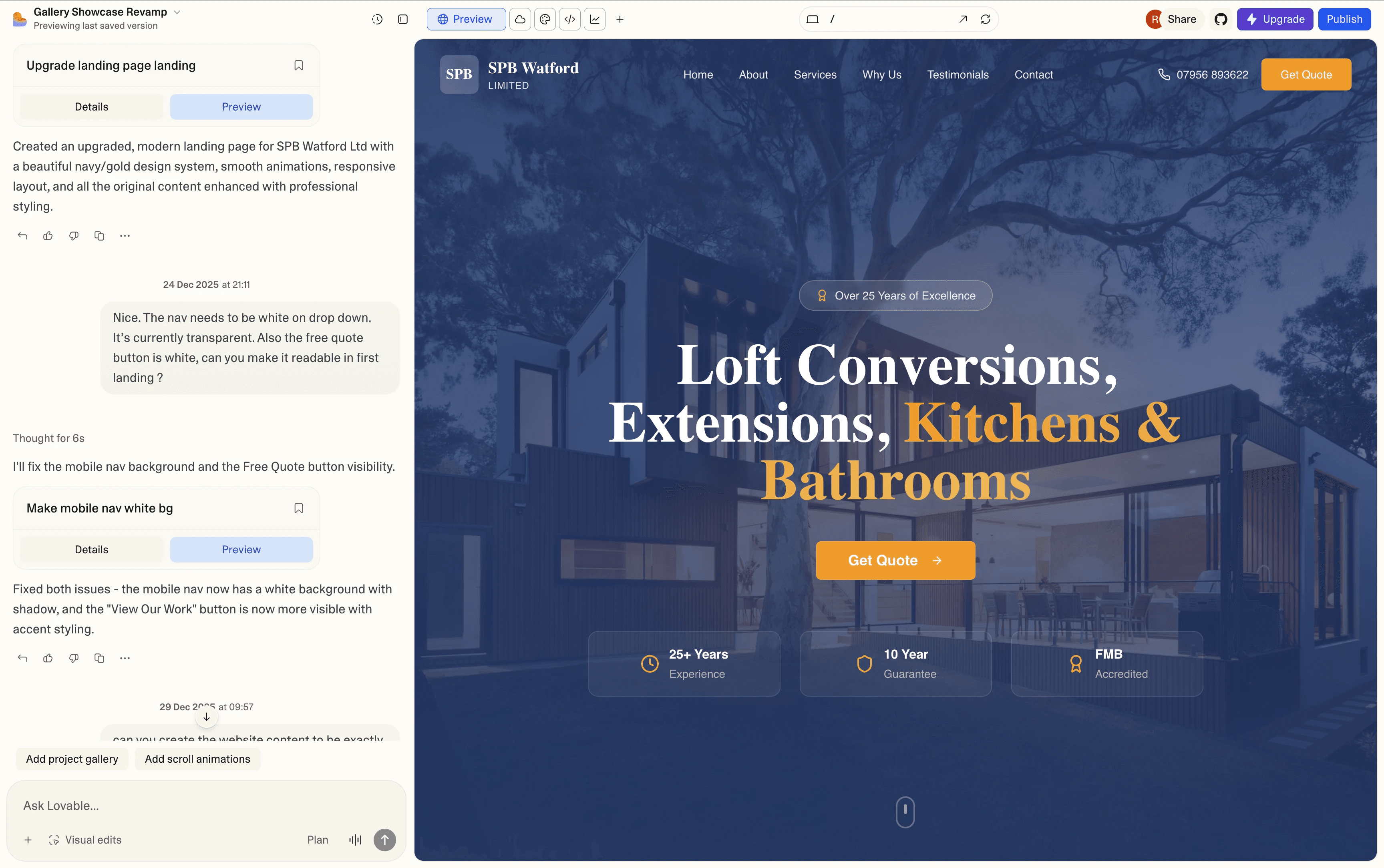Toggle the sidebar panel layout icon
The image size is (1384, 868).
coord(403,19)
